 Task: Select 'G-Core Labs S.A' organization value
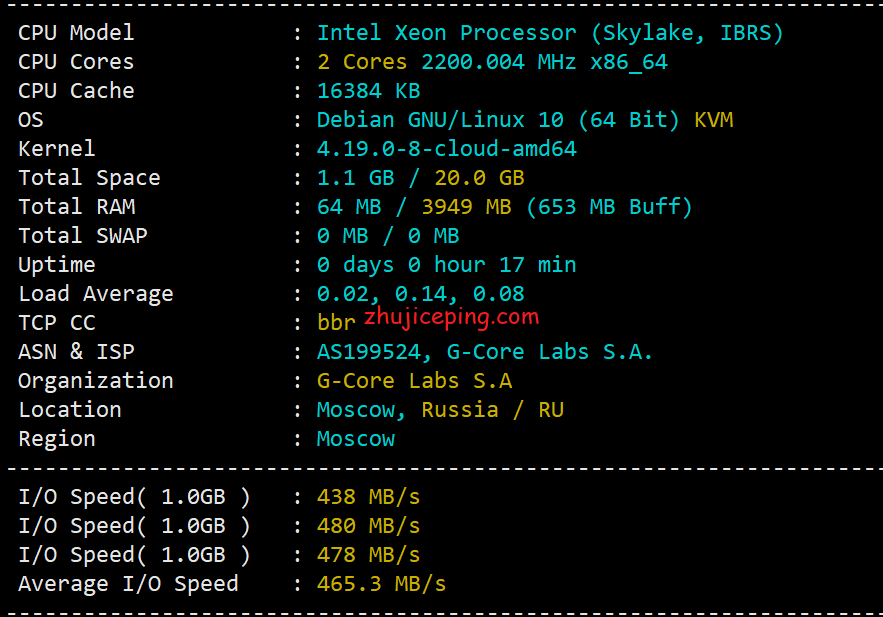point(414,382)
